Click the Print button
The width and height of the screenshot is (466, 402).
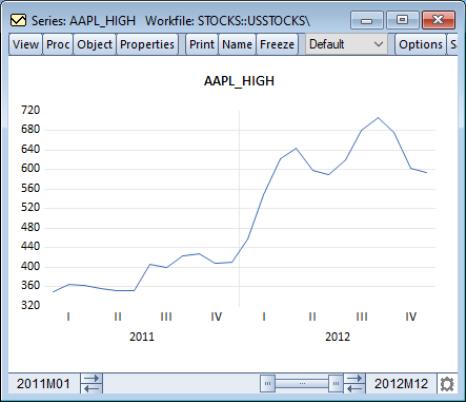(202, 44)
